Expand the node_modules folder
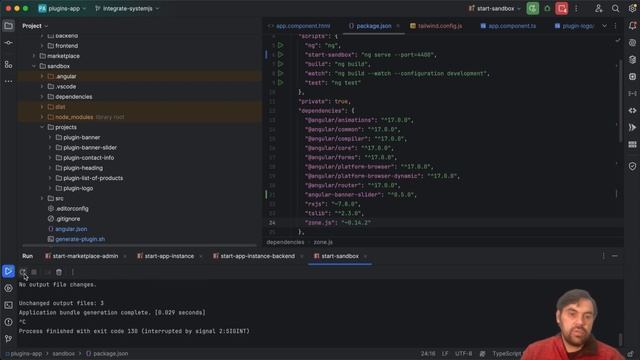The width and height of the screenshot is (640, 360). 42,117
